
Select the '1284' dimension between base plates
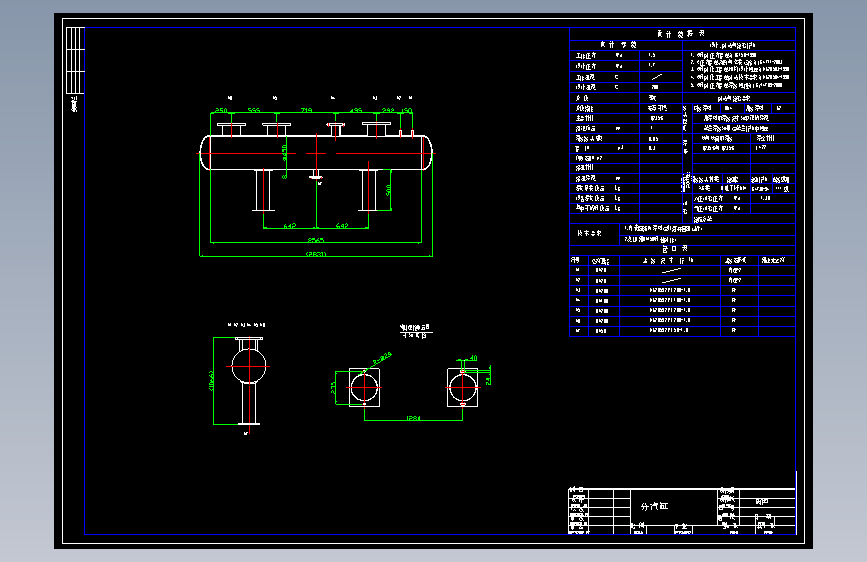(x=413, y=418)
